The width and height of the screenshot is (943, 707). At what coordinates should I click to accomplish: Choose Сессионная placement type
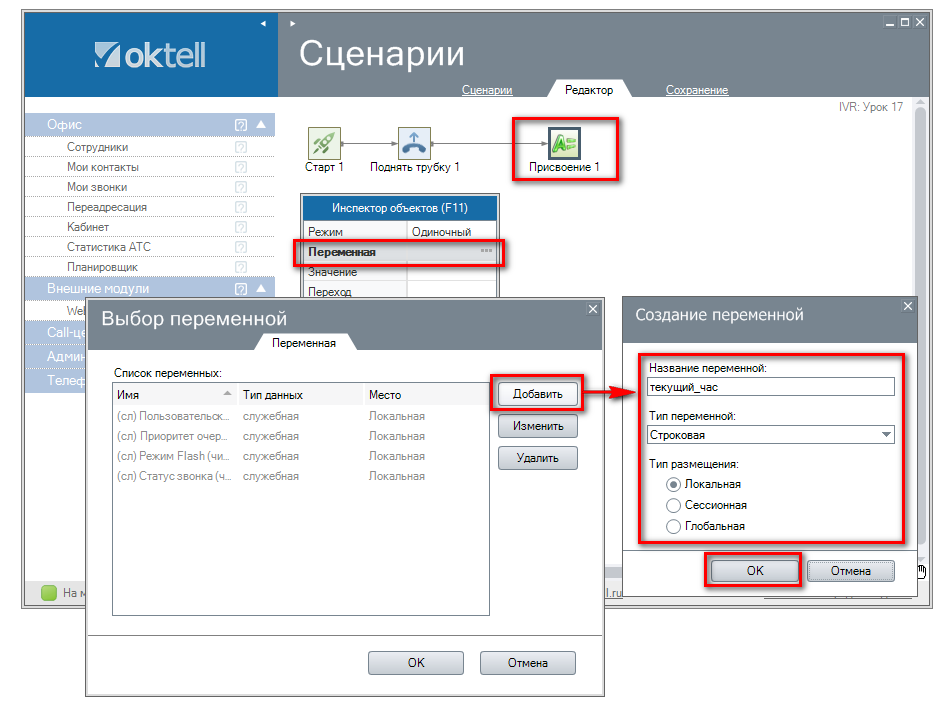(673, 505)
